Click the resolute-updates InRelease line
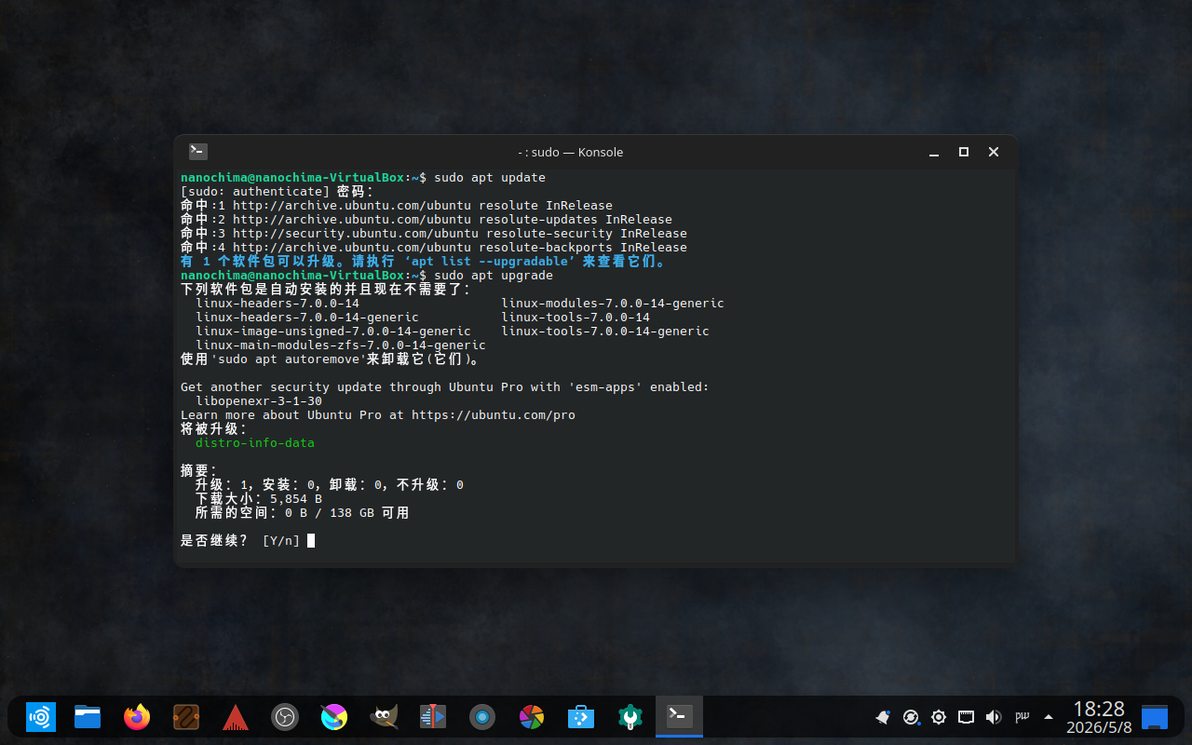Viewport: 1192px width, 745px height. coord(426,220)
